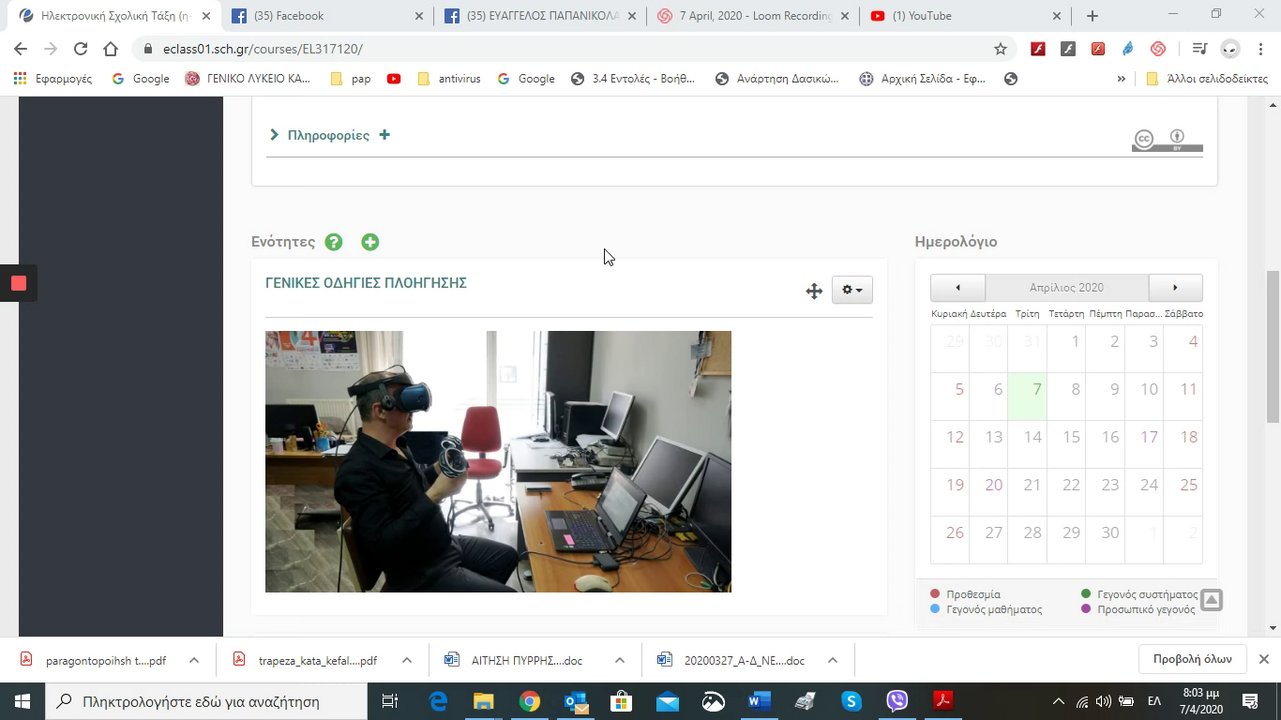Go to previous month in calendar
This screenshot has height=720, width=1281.
tap(957, 288)
